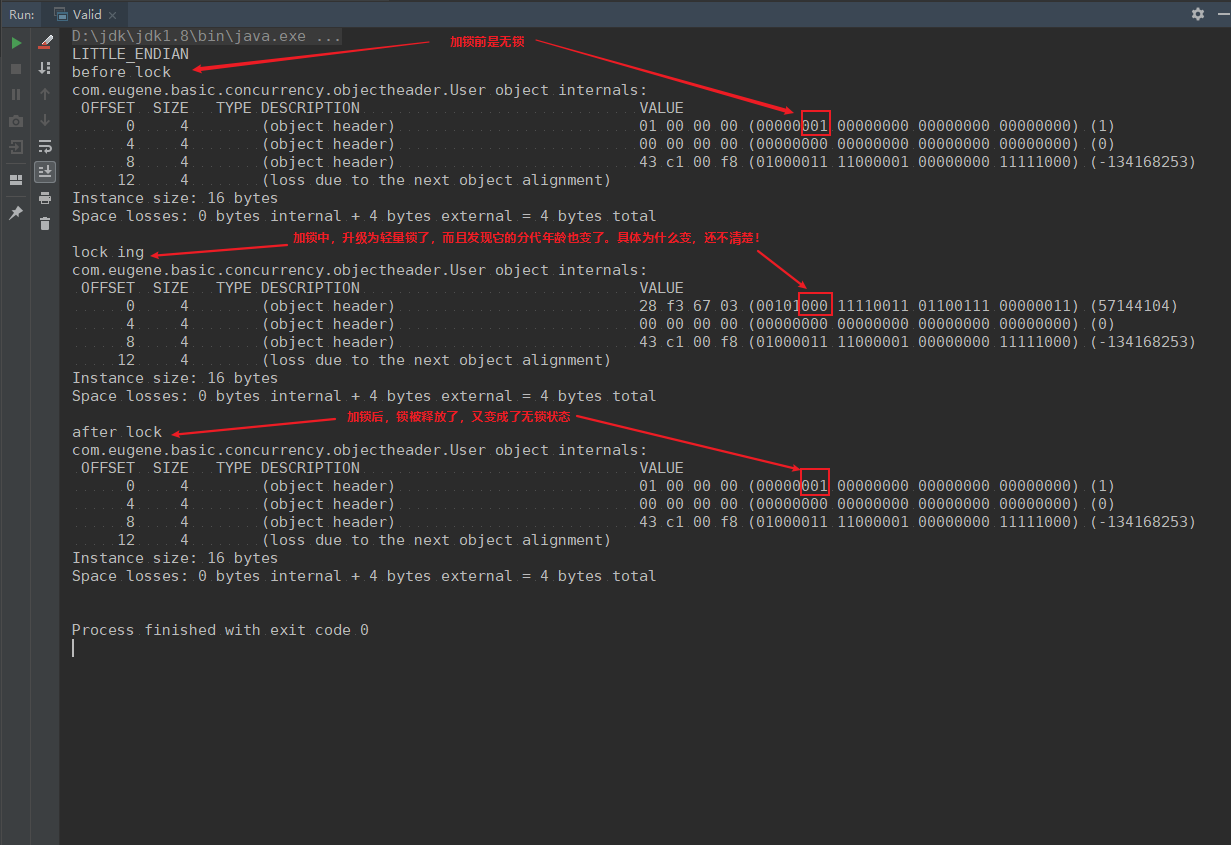Click 'Instance size: 16 bytes' under before lock

click(175, 198)
